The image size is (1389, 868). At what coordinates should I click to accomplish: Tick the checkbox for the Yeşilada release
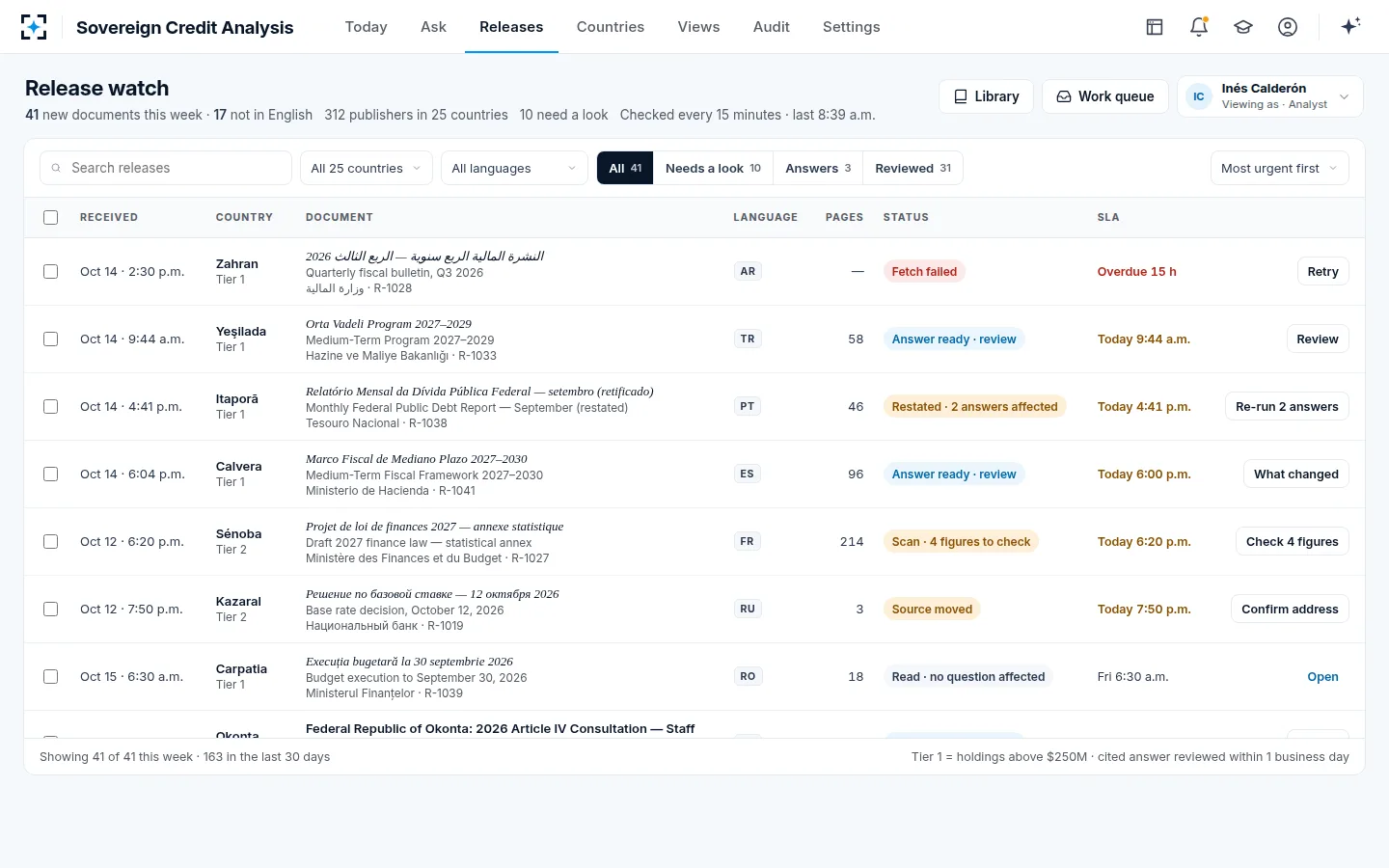pyautogui.click(x=51, y=339)
